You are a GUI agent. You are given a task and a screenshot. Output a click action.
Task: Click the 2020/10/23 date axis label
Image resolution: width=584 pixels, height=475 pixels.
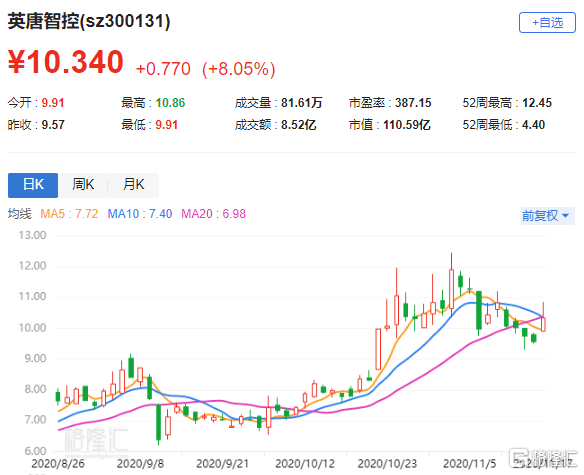click(x=387, y=464)
